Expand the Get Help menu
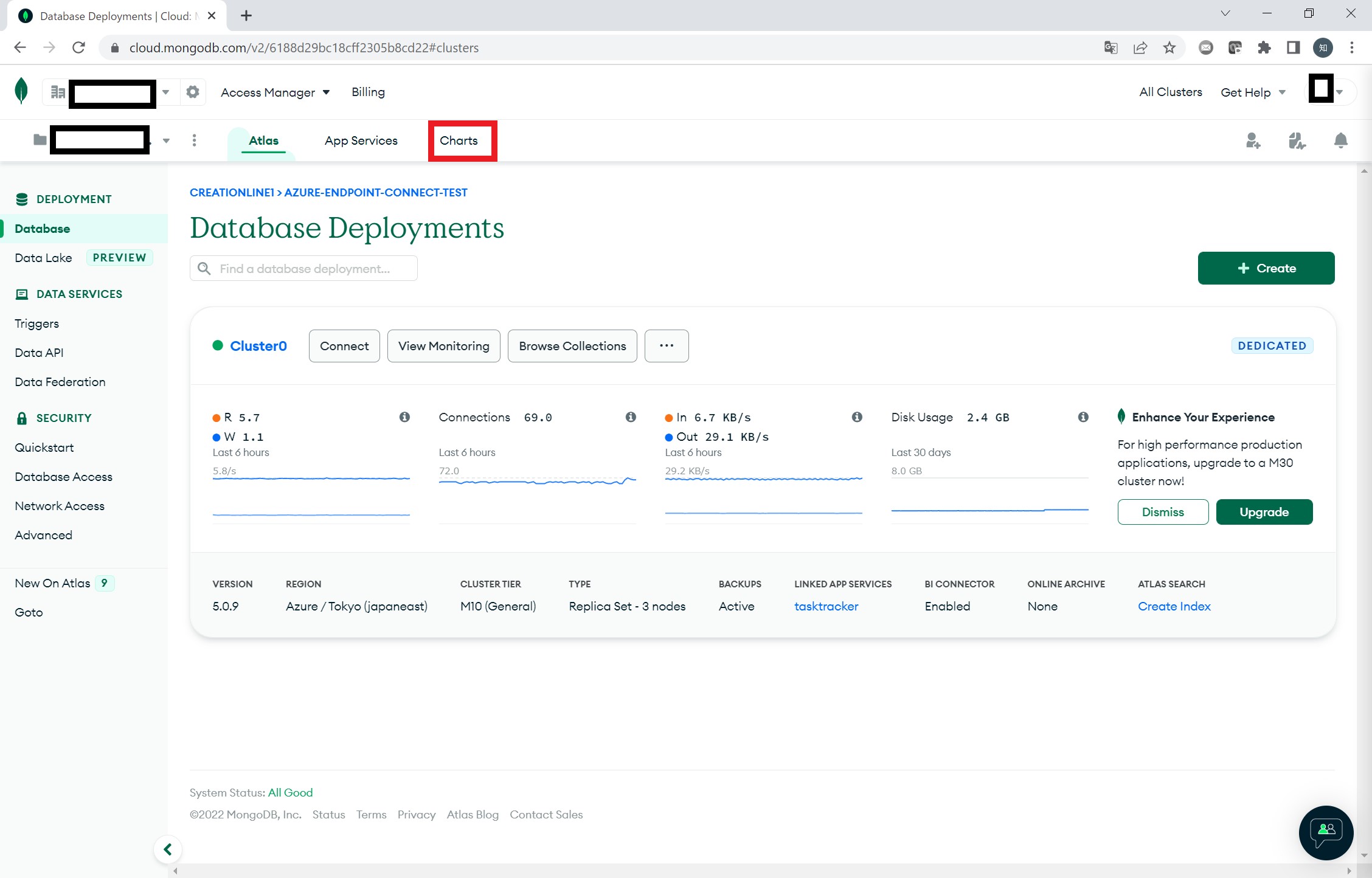Image resolution: width=1372 pixels, height=878 pixels. coord(1253,92)
